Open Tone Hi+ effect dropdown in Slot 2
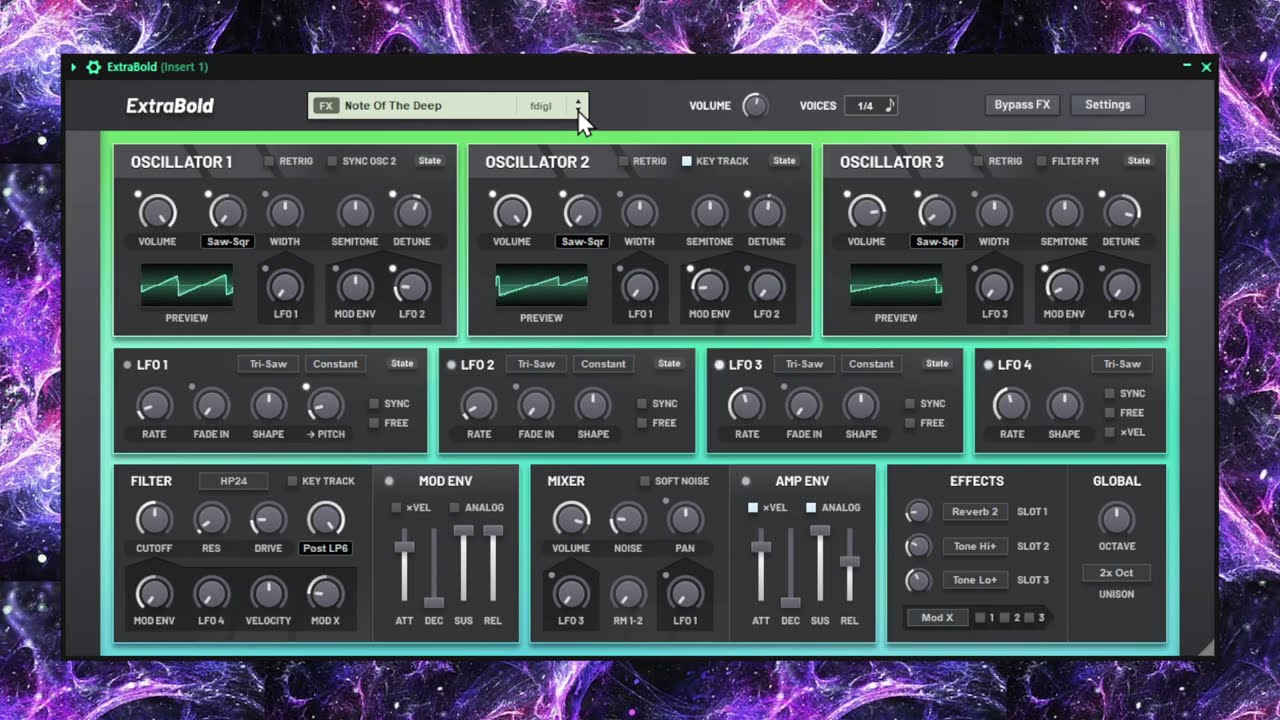 [x=975, y=546]
